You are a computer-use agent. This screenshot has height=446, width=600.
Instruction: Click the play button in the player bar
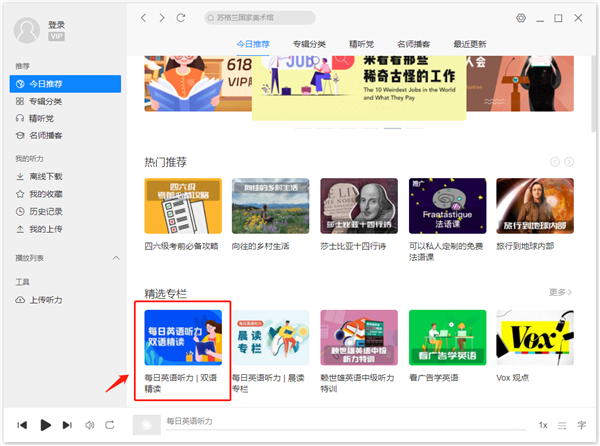45,425
